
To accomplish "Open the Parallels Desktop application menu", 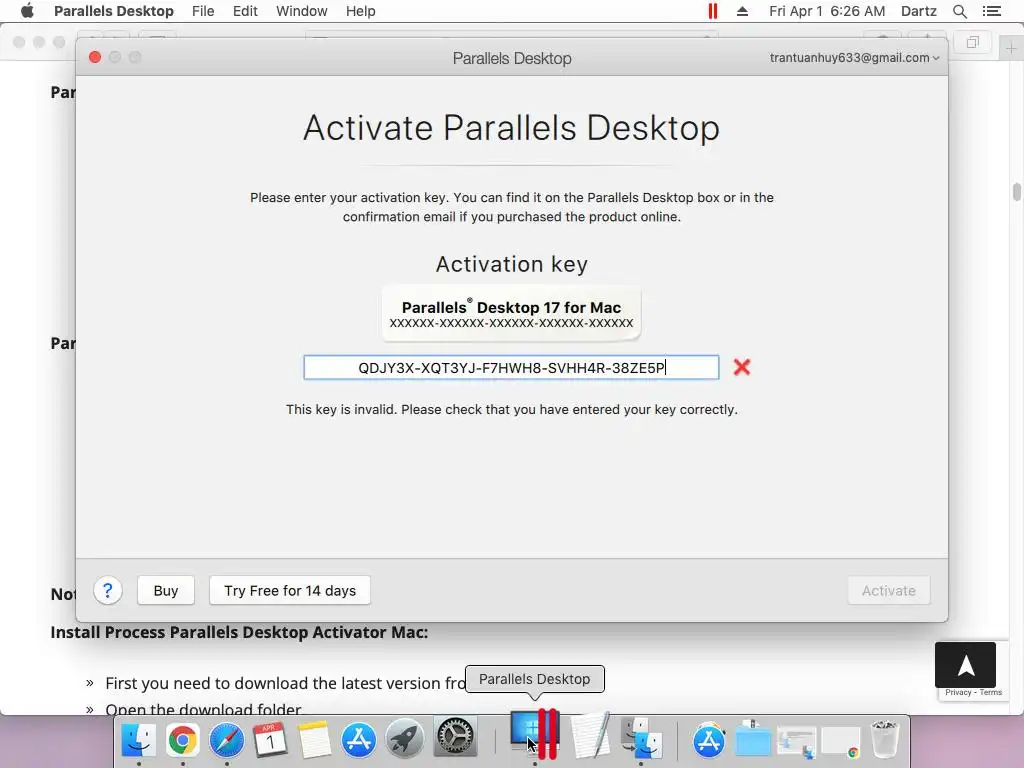I will [x=114, y=11].
